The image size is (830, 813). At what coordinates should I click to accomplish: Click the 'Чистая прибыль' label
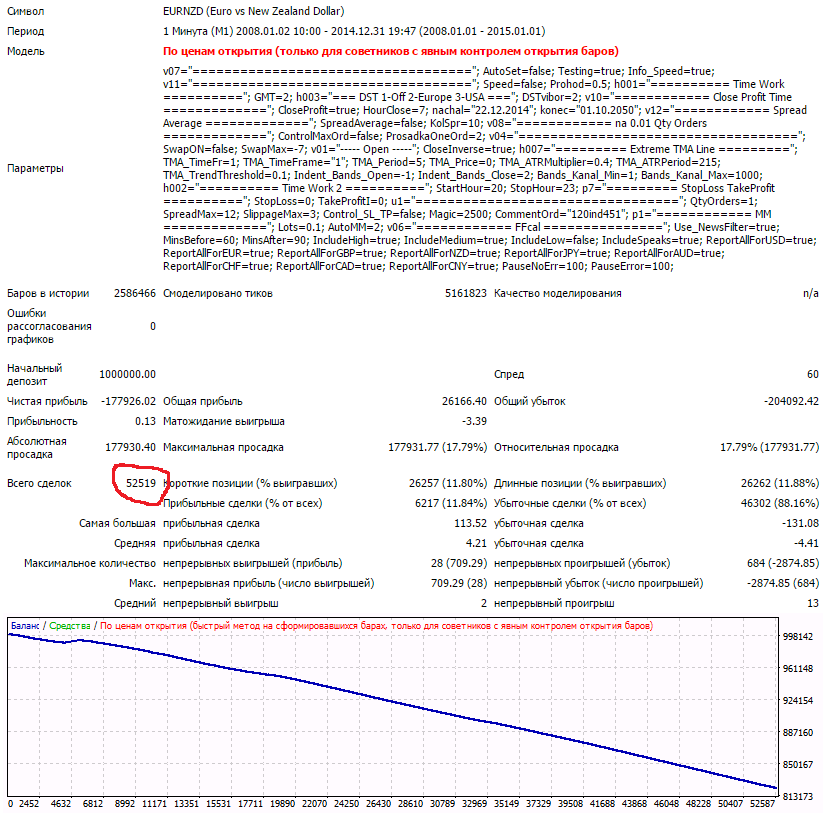click(x=47, y=401)
